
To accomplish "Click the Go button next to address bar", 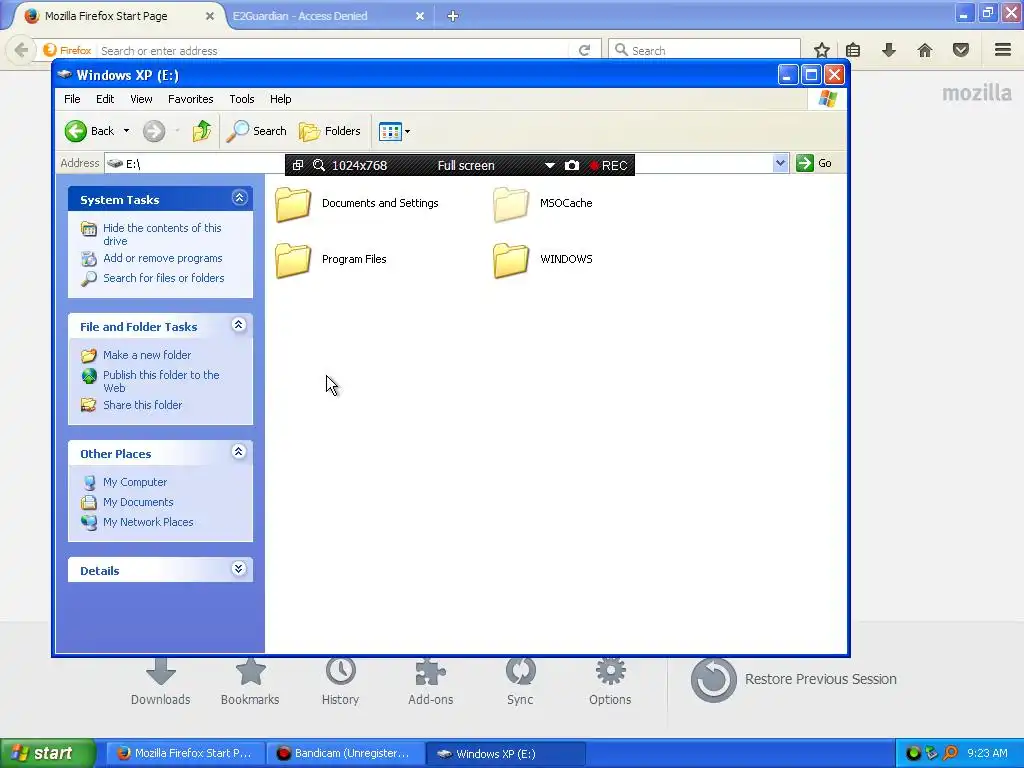I will (x=814, y=163).
